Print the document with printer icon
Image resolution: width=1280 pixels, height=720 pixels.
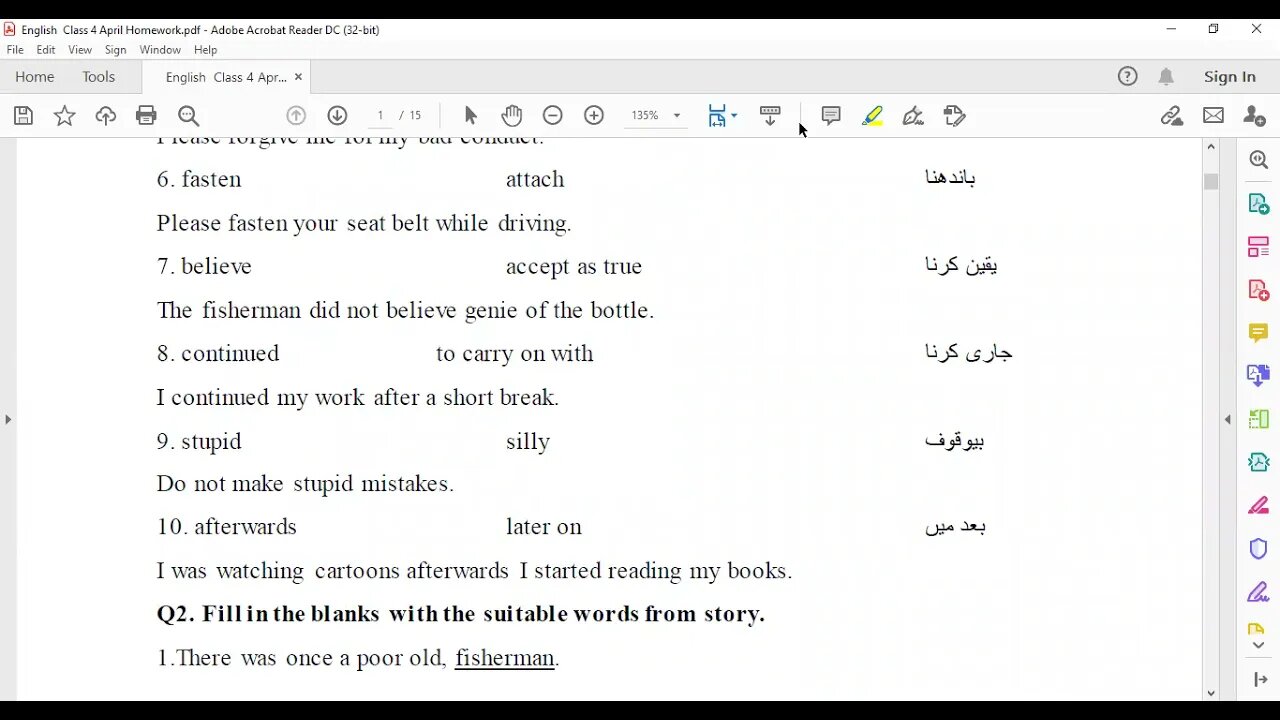[x=147, y=116]
